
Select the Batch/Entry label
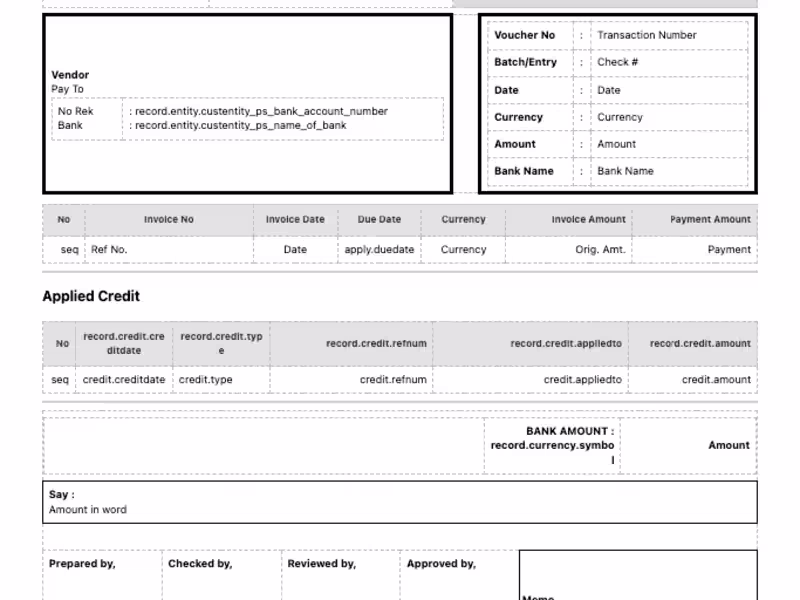pos(526,62)
